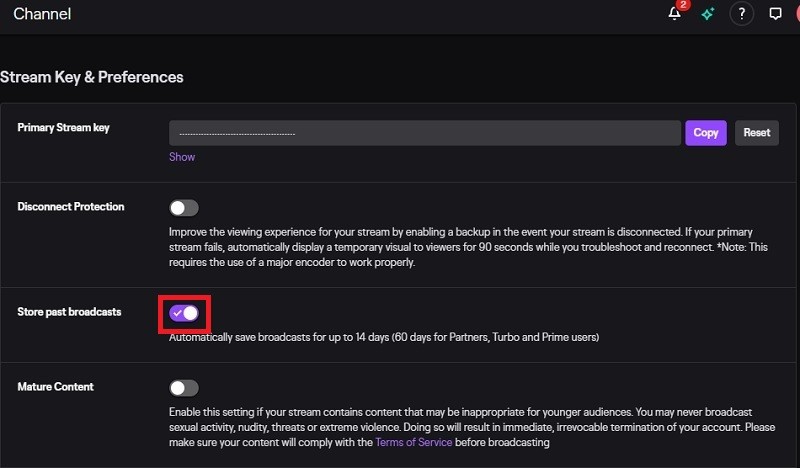Screen dimensions: 800x468
Task: Click the Store past broadcasts label
Action: [x=70, y=312]
